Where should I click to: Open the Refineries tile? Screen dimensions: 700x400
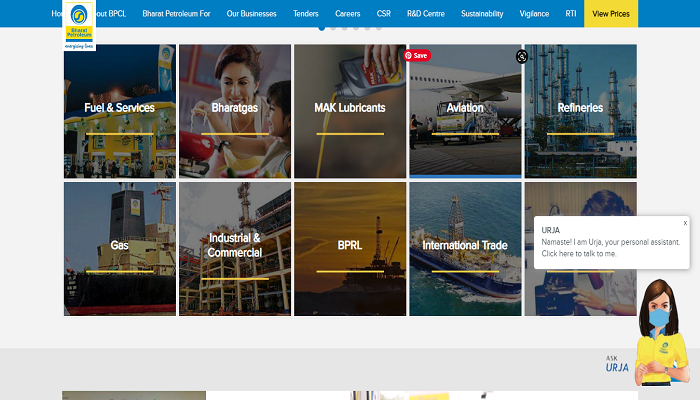tap(580, 110)
